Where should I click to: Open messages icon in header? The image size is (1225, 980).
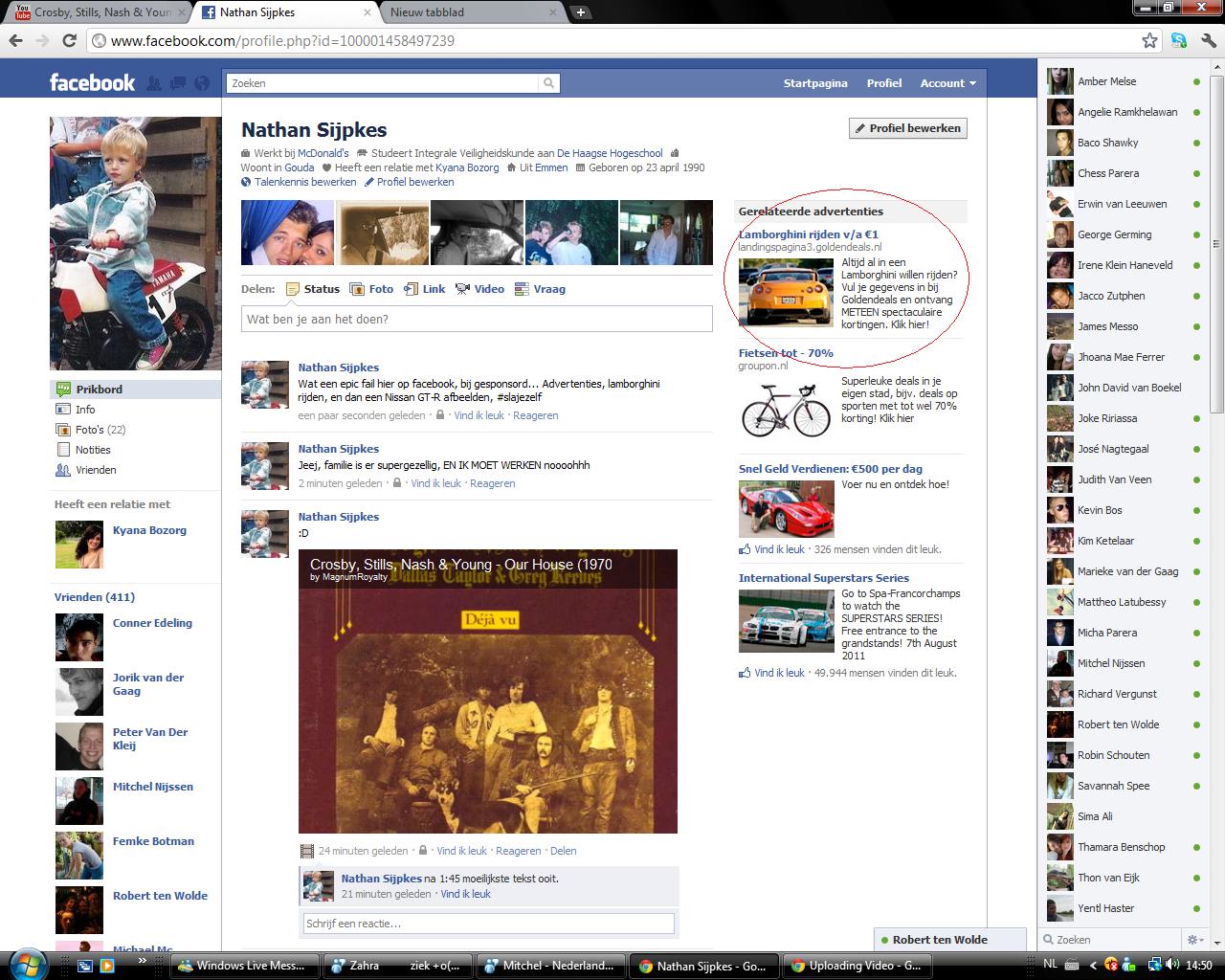(x=177, y=83)
